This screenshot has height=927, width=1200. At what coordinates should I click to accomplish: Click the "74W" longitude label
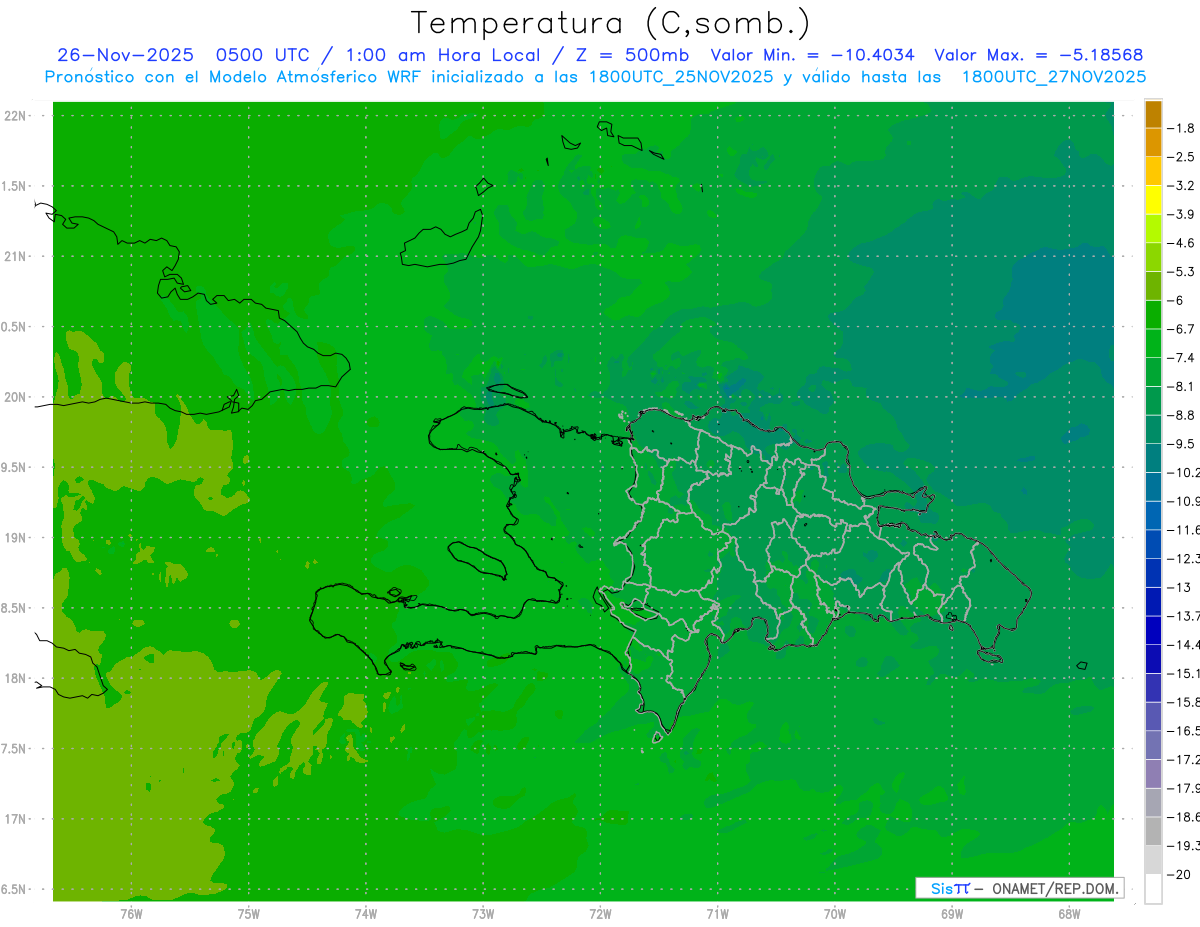[x=366, y=913]
